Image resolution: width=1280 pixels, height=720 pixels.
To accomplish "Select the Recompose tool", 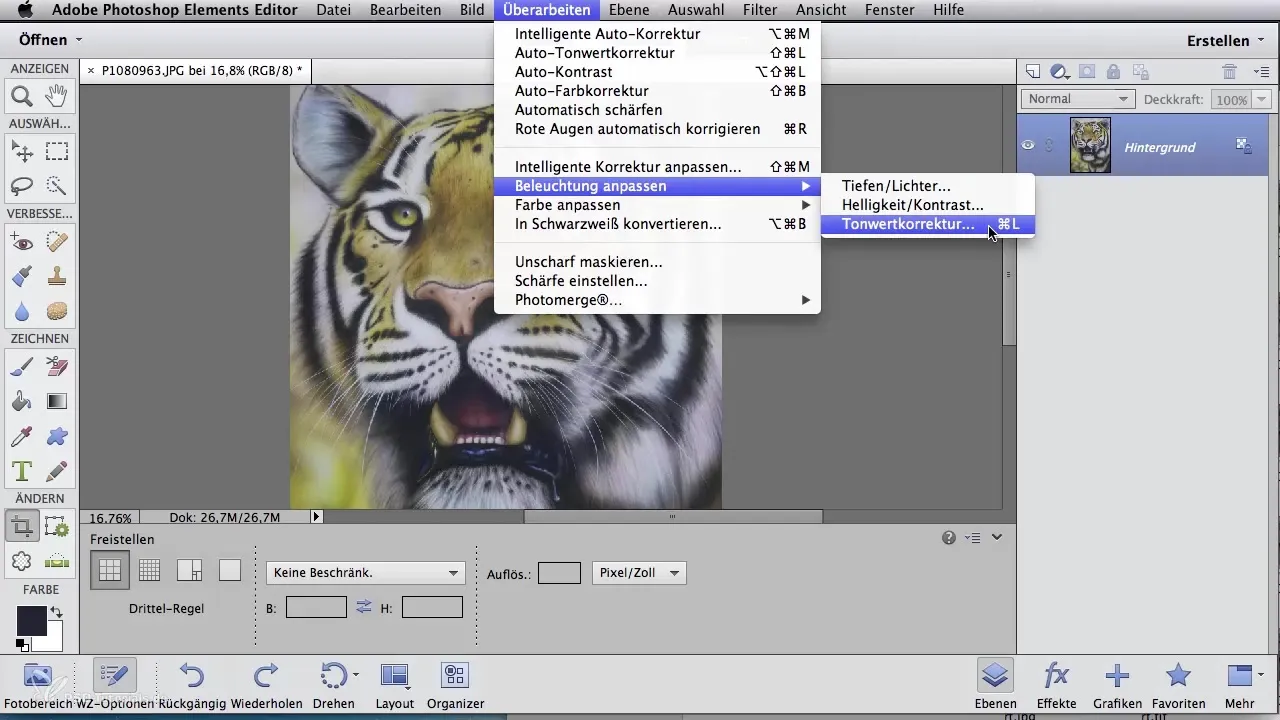I will pyautogui.click(x=57, y=526).
